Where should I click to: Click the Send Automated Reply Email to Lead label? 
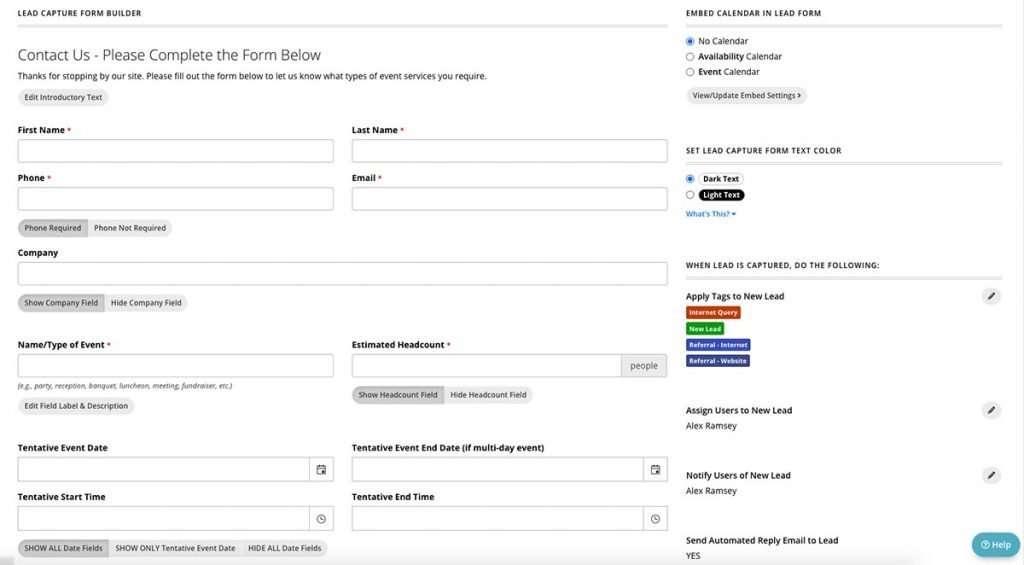click(x=761, y=541)
